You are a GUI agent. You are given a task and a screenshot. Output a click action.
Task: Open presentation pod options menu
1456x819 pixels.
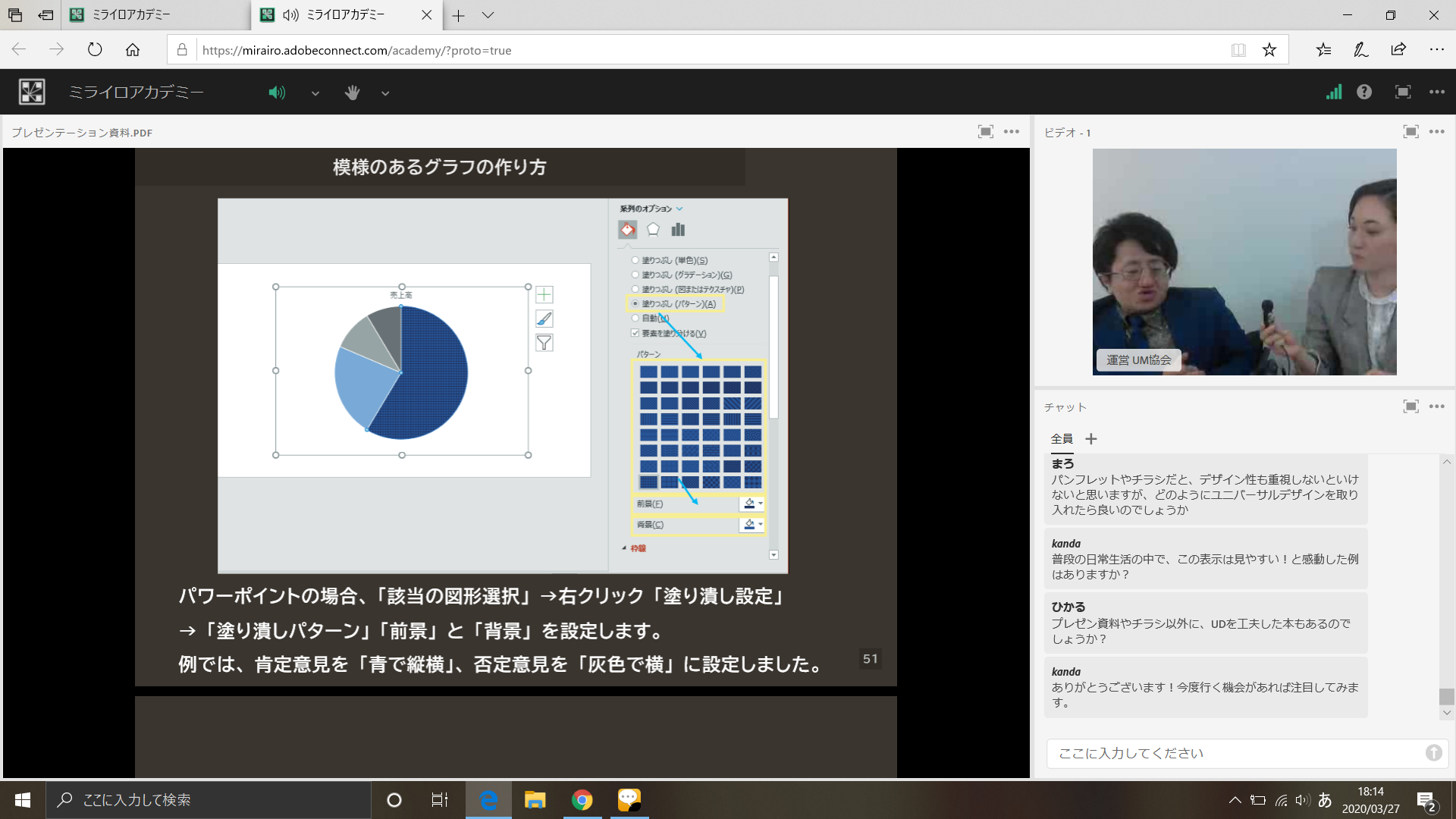click(x=1012, y=131)
